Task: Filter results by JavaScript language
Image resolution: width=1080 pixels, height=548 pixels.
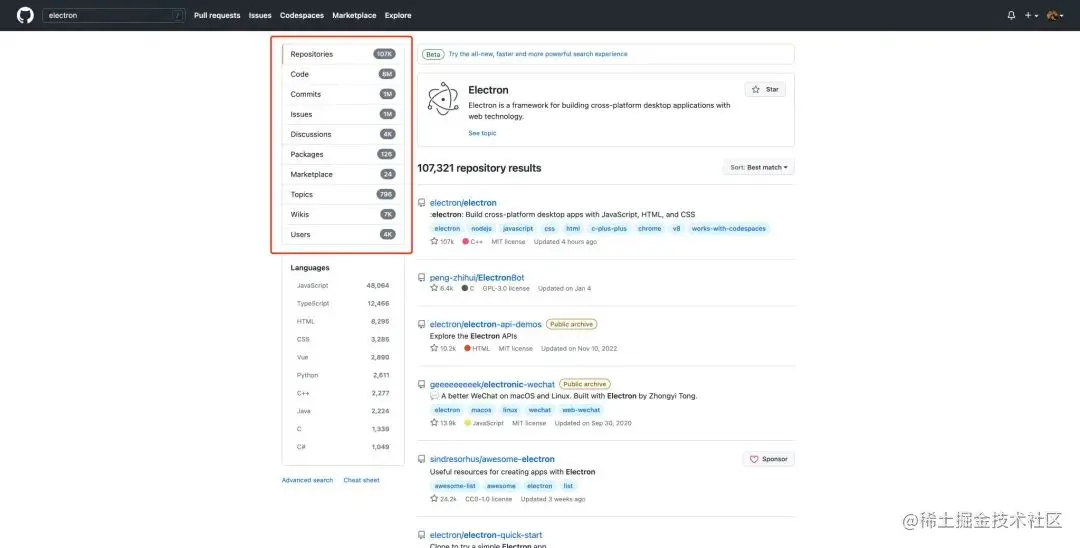Action: pyautogui.click(x=343, y=286)
